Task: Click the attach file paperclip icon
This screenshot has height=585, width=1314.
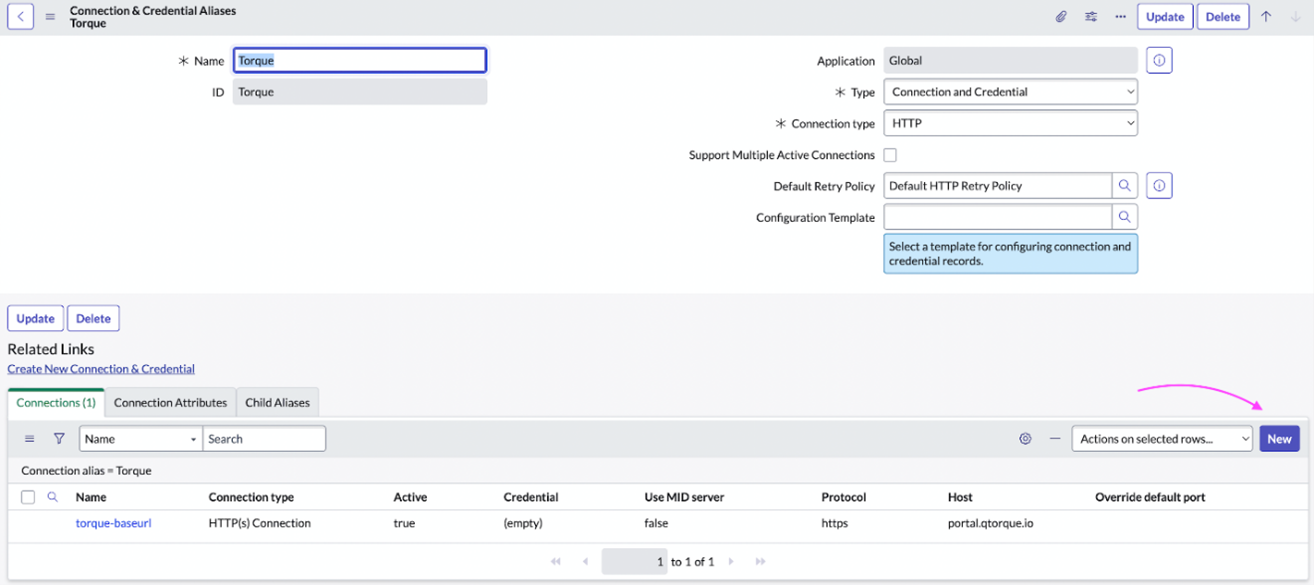Action: pos(1061,16)
